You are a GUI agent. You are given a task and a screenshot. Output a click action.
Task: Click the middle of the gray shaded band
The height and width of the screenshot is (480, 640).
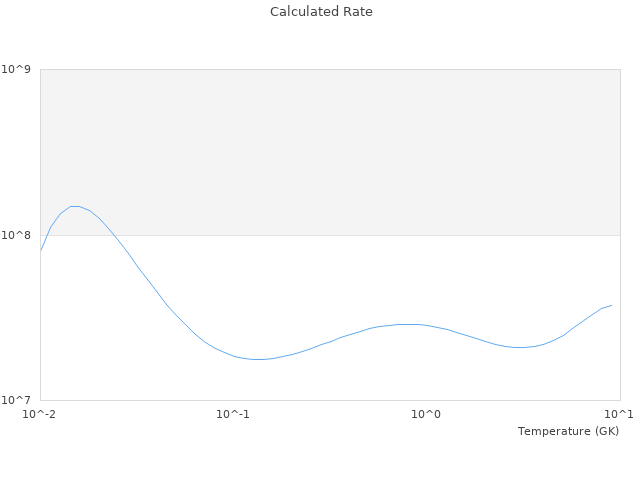click(330, 152)
